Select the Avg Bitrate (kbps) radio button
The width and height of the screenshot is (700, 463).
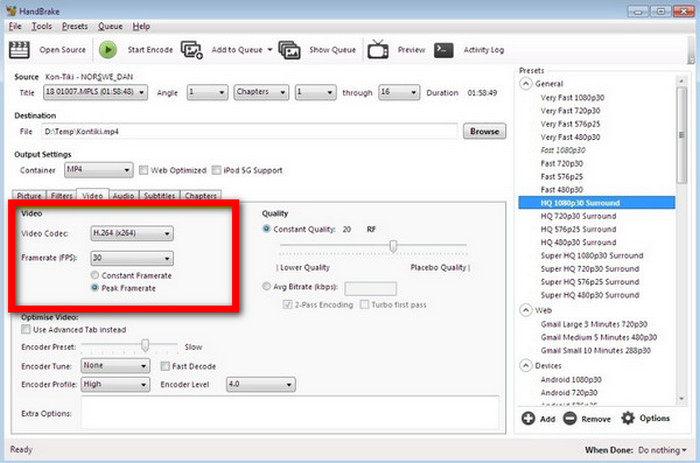coord(267,286)
